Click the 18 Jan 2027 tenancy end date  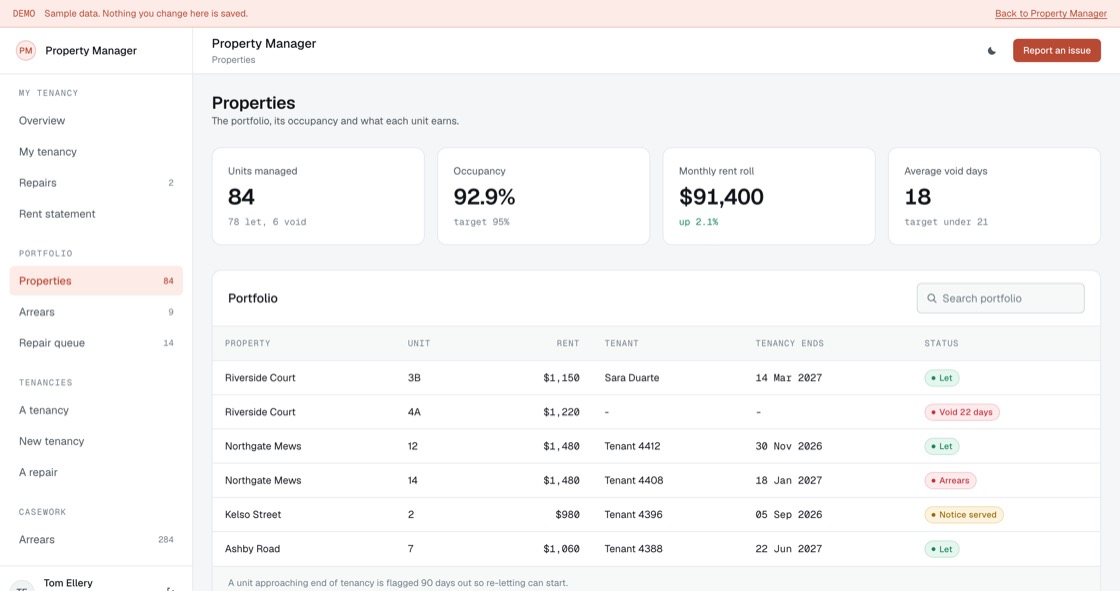coord(789,481)
